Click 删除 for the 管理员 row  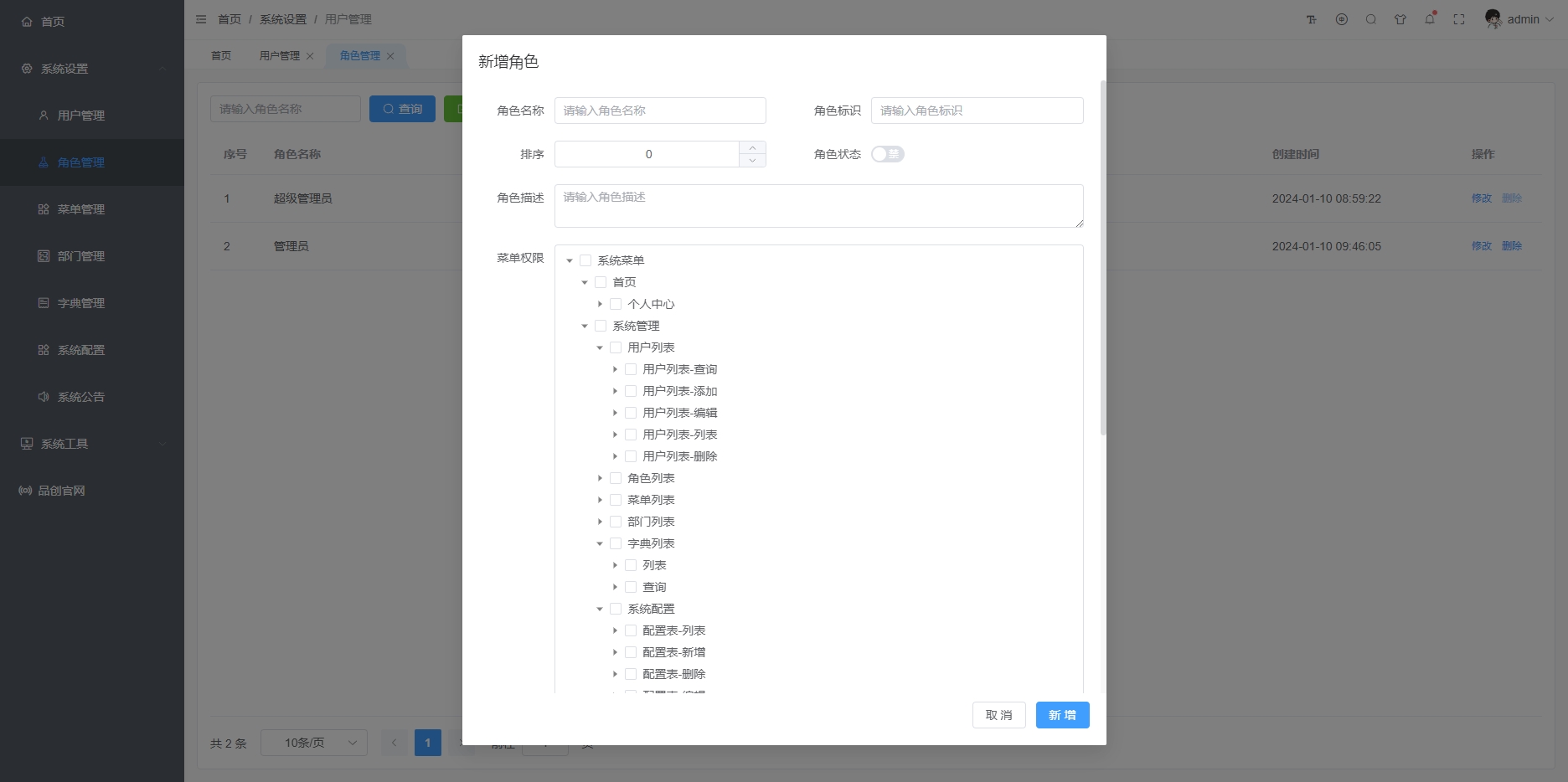(1512, 246)
